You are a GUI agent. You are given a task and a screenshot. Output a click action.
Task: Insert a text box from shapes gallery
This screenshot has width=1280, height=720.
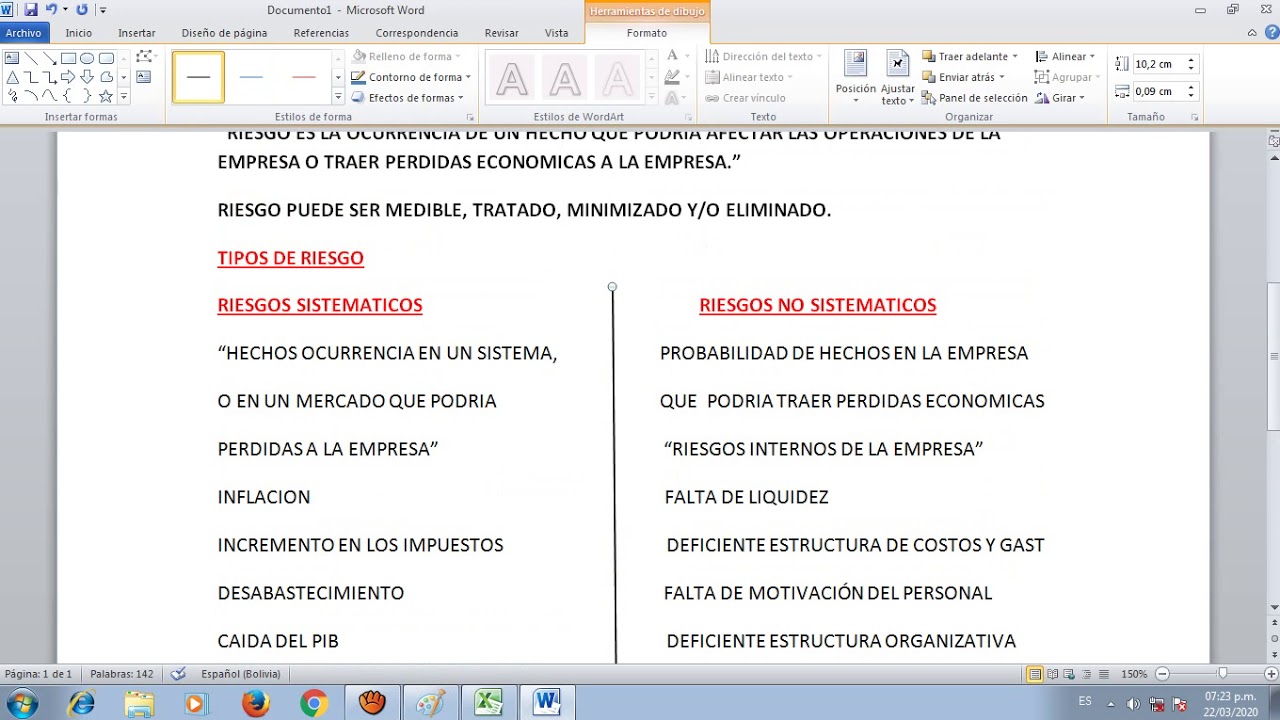coord(12,58)
